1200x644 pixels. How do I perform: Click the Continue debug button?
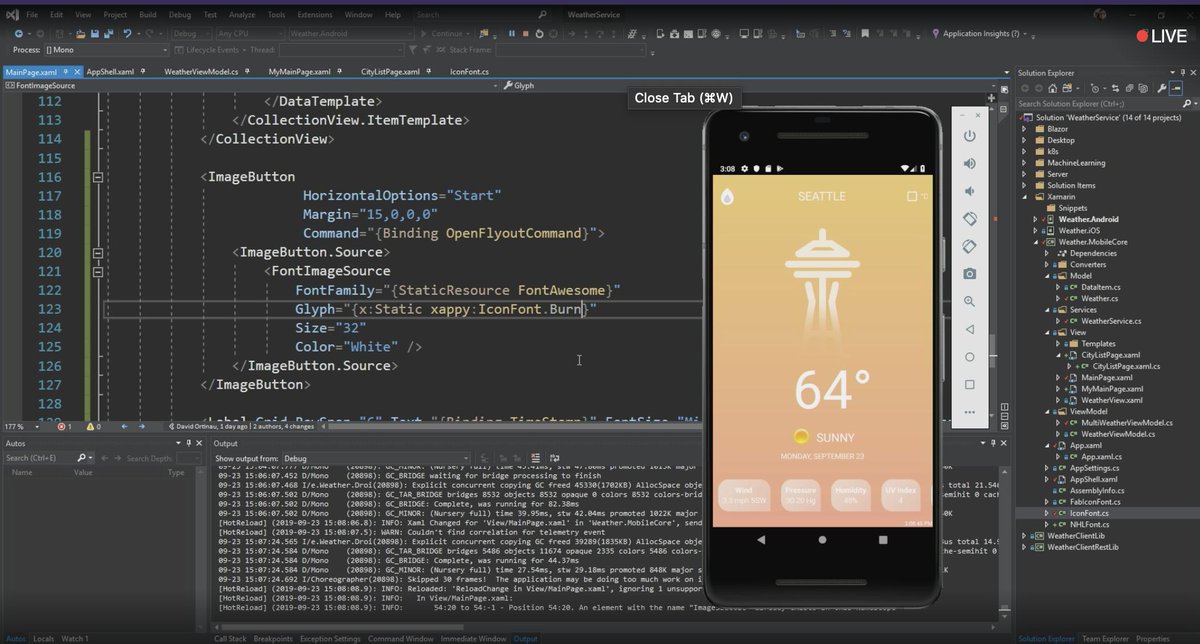pos(446,33)
